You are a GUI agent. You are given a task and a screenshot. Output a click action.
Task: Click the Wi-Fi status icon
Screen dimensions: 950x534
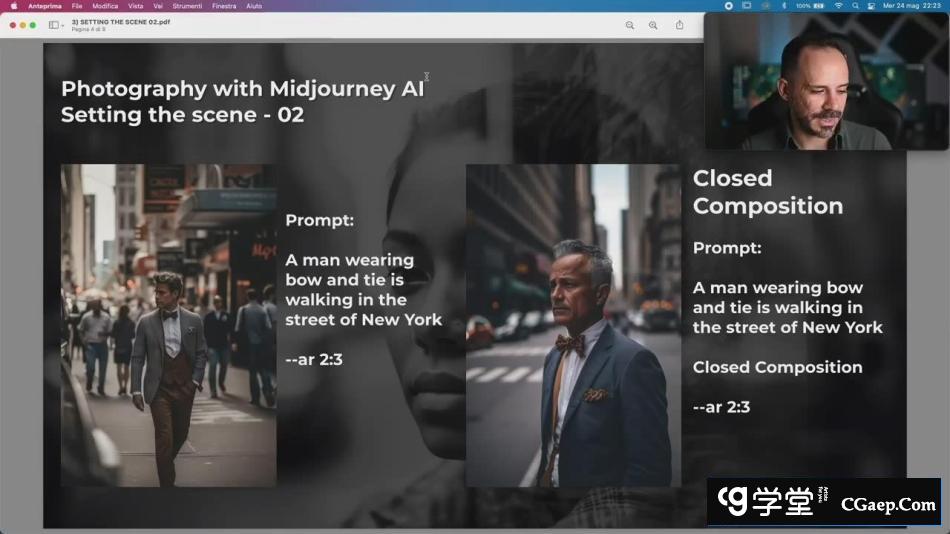[838, 6]
